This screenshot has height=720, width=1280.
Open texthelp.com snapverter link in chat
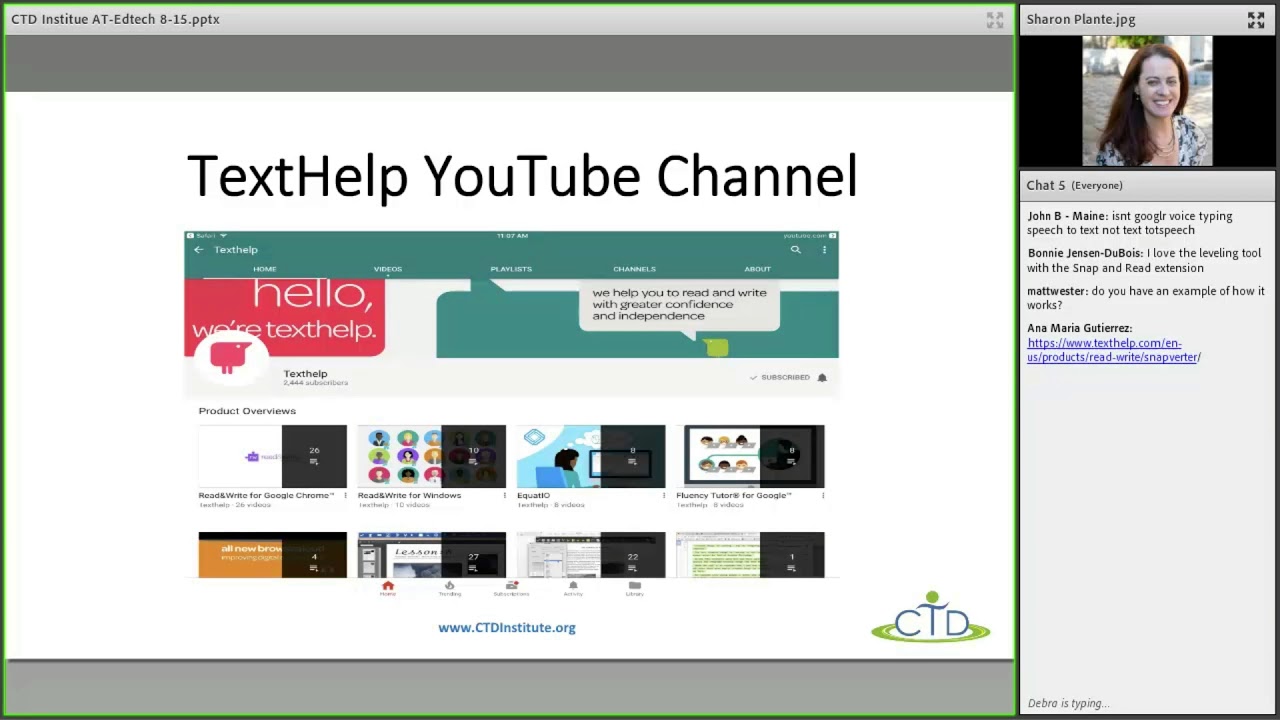pos(1114,350)
